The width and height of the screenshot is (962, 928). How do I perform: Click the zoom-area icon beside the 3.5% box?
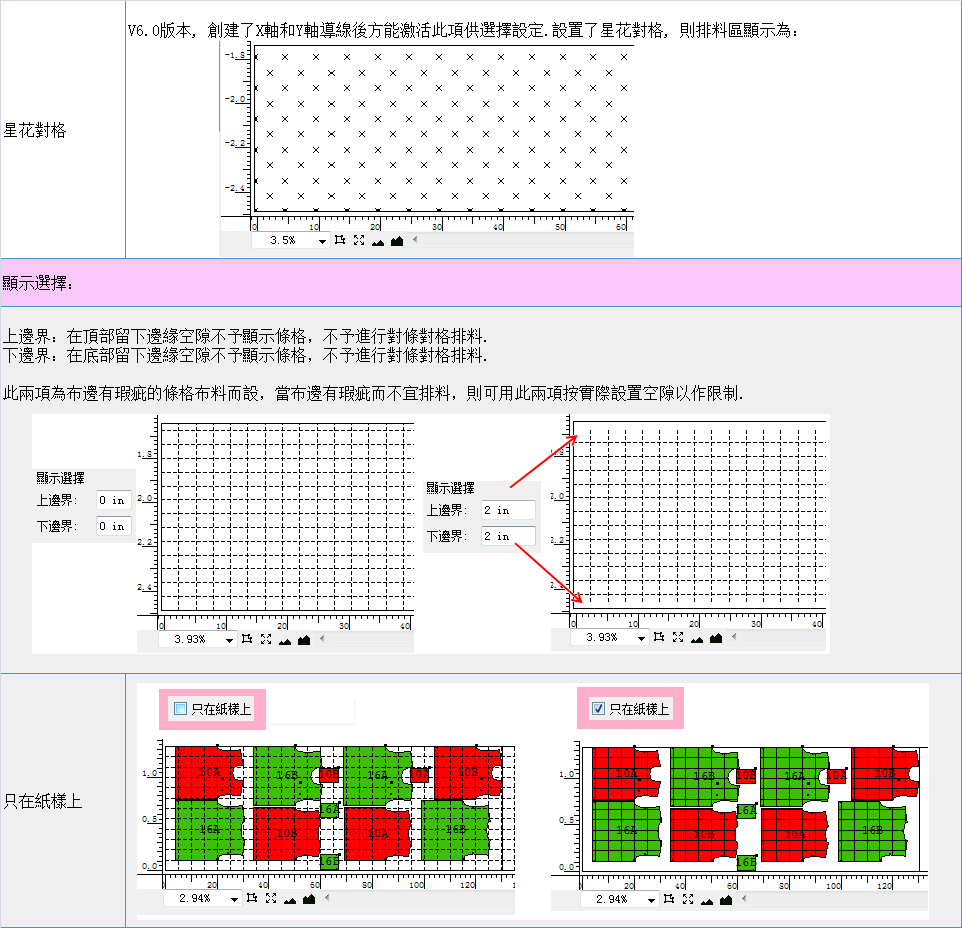click(340, 241)
